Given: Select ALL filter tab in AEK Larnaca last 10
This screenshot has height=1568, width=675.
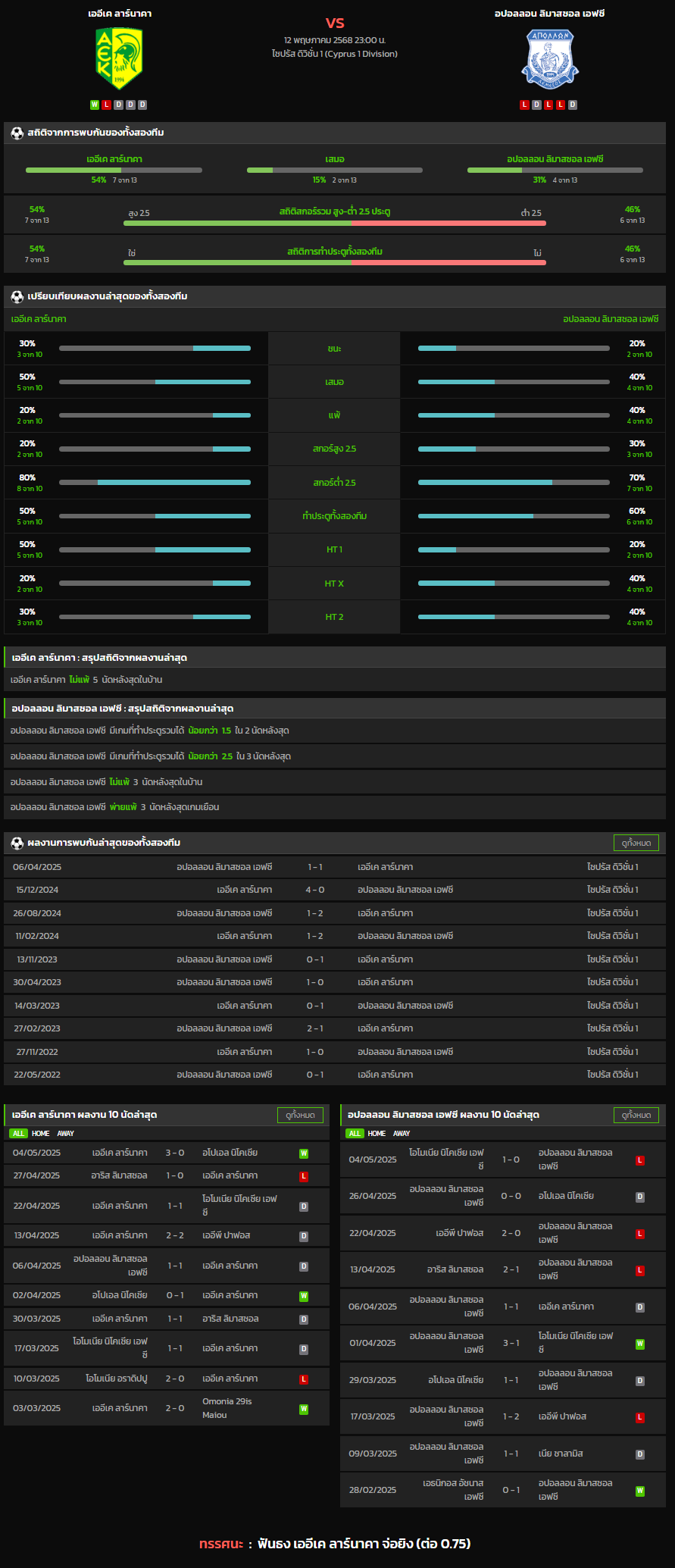Looking at the screenshot, I should tap(19, 1134).
